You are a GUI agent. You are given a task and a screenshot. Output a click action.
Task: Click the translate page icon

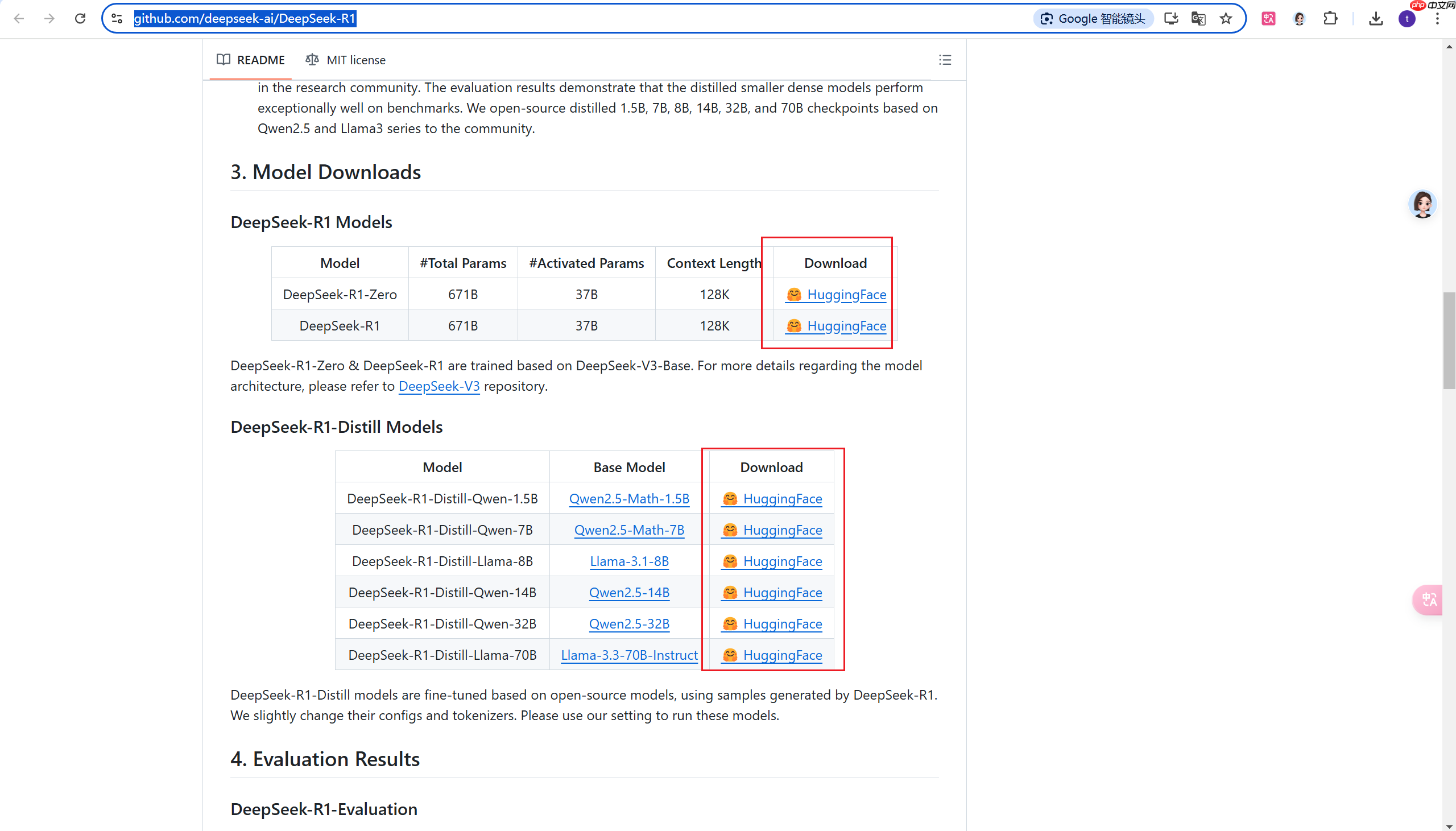pyautogui.click(x=1198, y=19)
